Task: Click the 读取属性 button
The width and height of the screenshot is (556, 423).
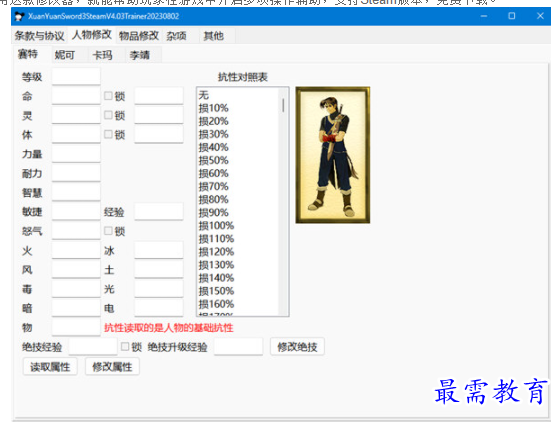Action: (x=50, y=367)
